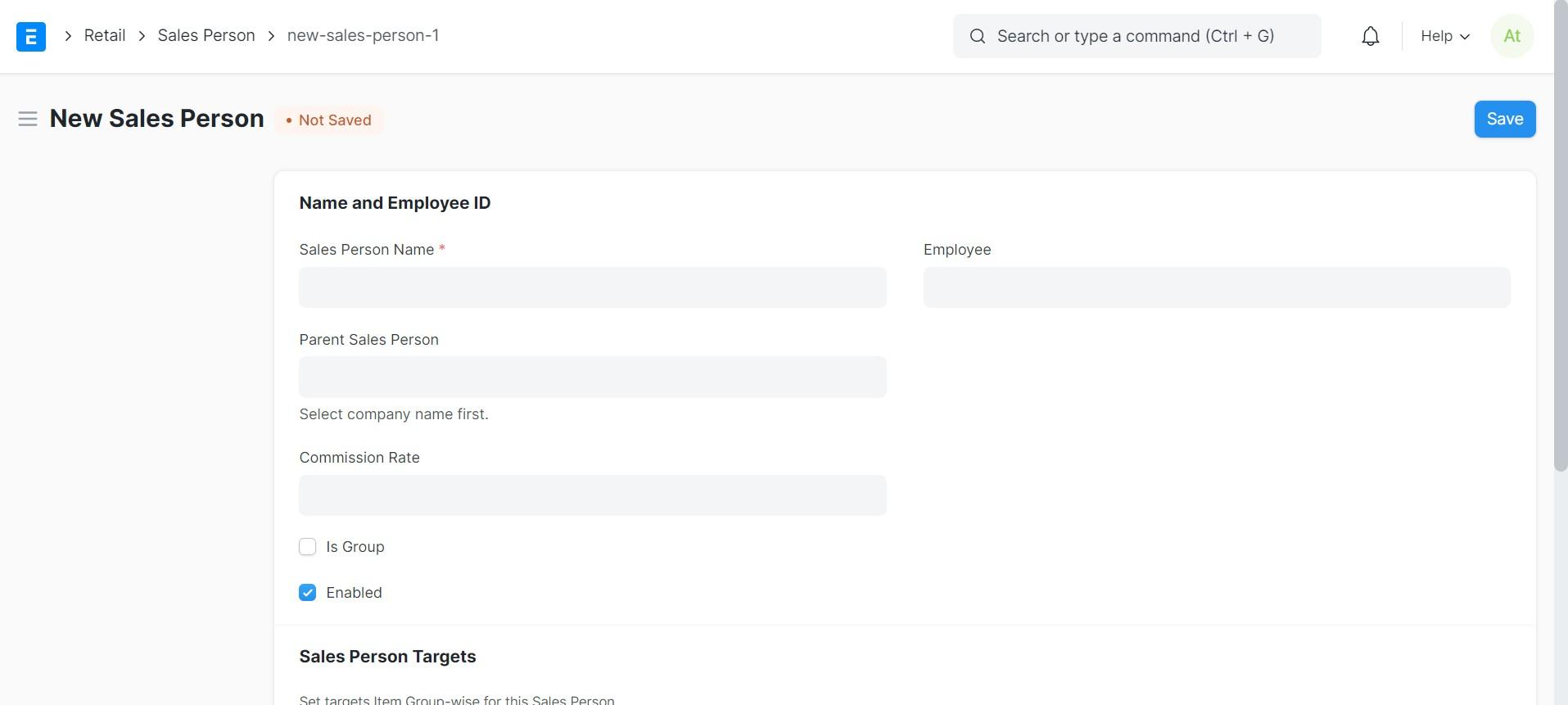Toggle the sidebar hamburger menu icon
1568x705 pixels.
[28, 119]
